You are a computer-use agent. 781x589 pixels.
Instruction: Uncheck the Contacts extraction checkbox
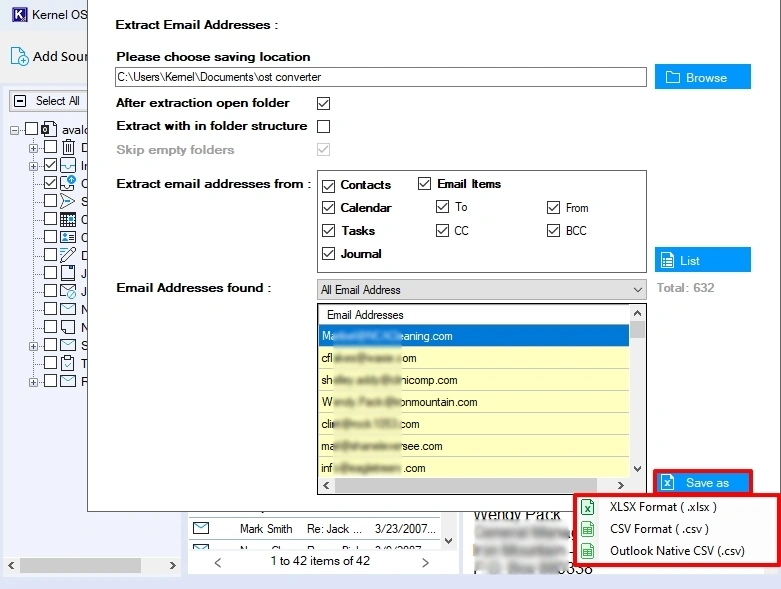pyautogui.click(x=329, y=185)
